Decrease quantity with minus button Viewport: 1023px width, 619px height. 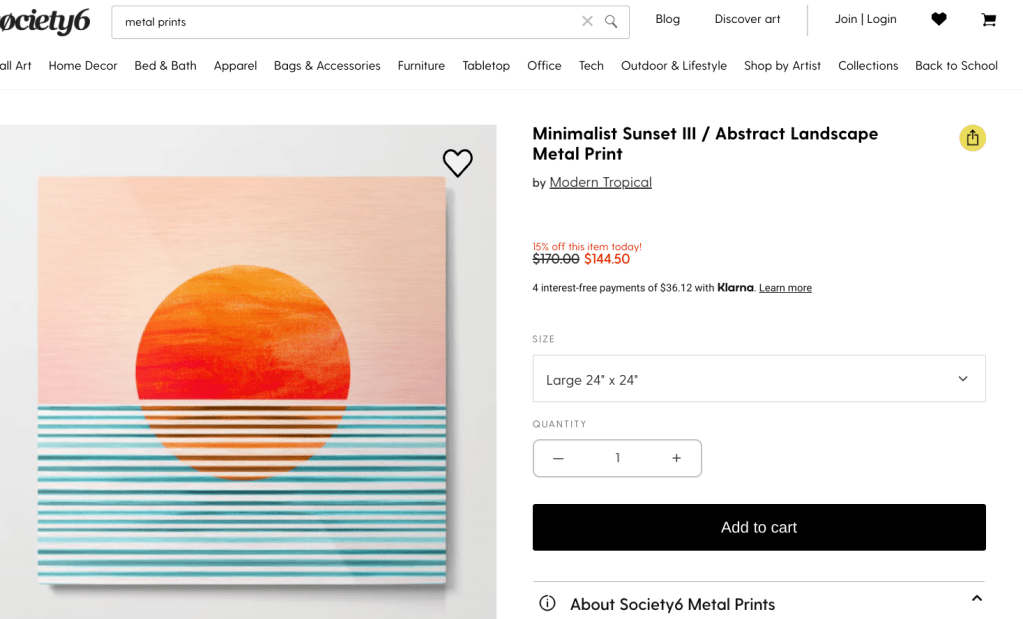click(558, 458)
